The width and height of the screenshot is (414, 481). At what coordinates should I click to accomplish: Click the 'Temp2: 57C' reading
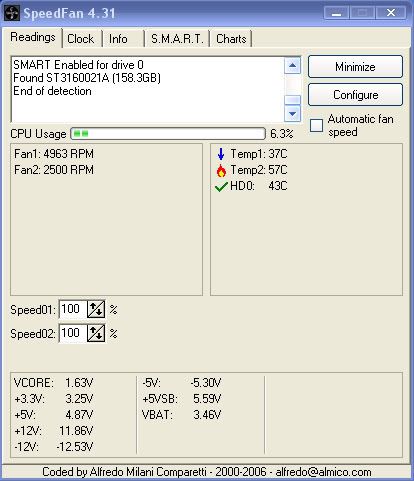[x=259, y=170]
